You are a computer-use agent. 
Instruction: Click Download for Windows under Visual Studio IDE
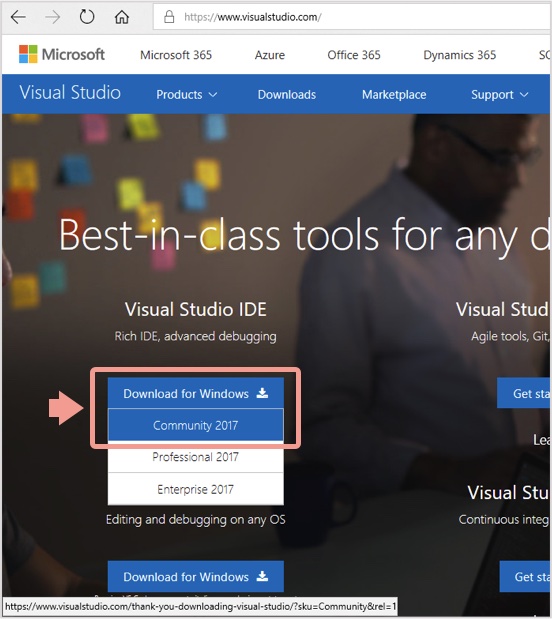[x=196, y=393]
